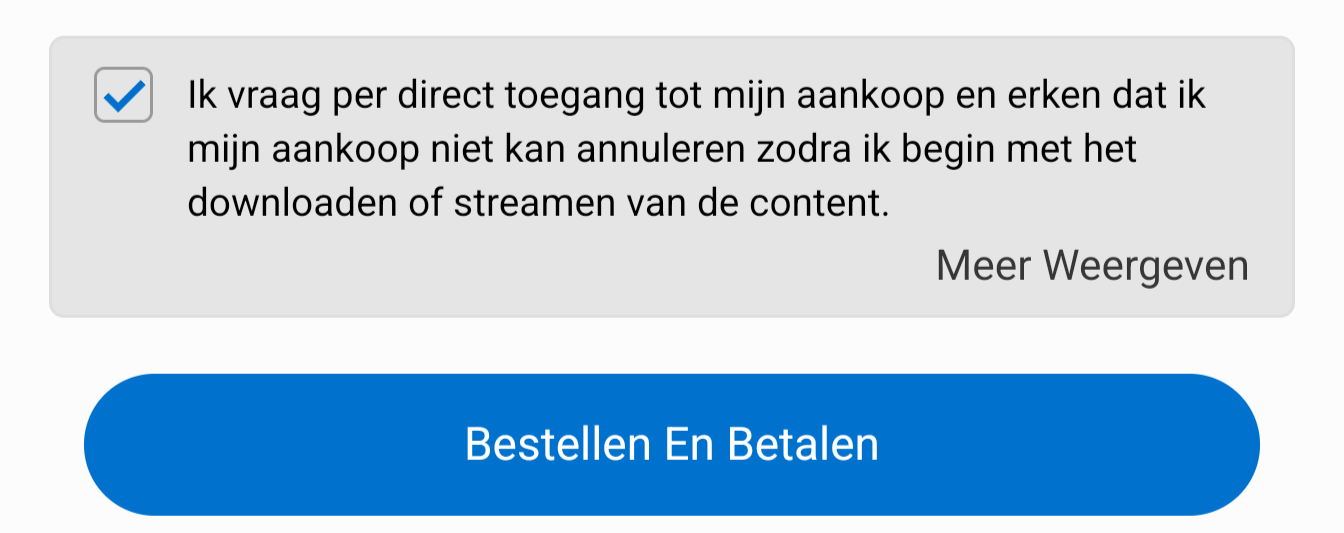Click the 'Bestellen En Betalen' label text
Screen dimensions: 1344x533
672,445
